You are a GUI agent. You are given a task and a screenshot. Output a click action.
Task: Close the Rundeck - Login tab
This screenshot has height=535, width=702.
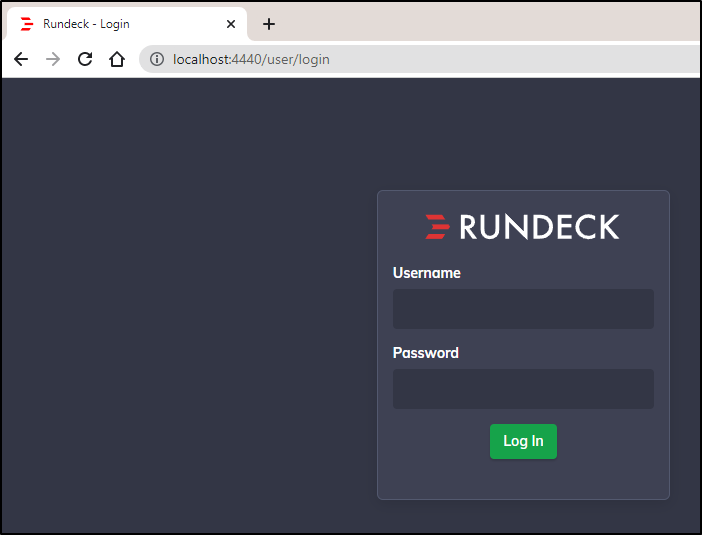point(231,24)
